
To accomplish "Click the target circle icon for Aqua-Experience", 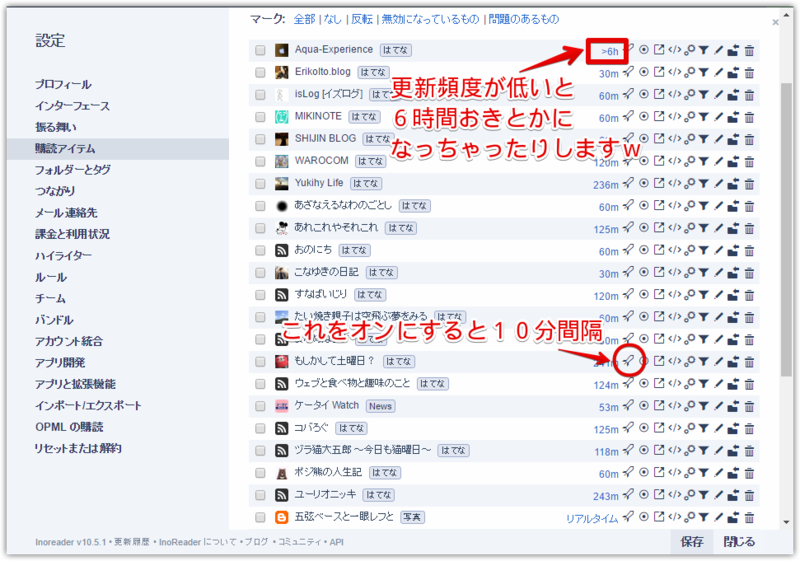I will pyautogui.click(x=644, y=49).
